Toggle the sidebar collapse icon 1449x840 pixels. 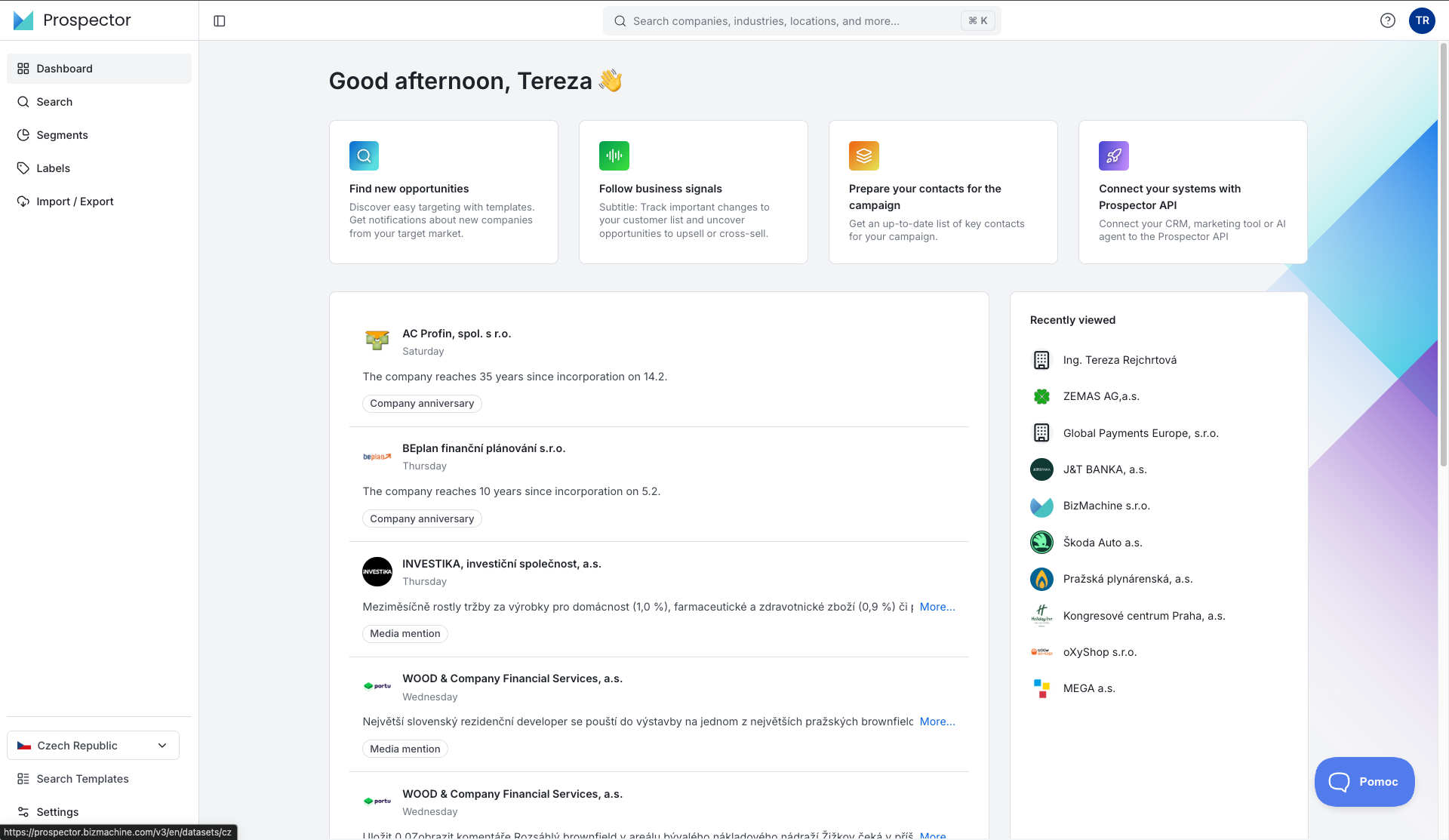[x=220, y=21]
